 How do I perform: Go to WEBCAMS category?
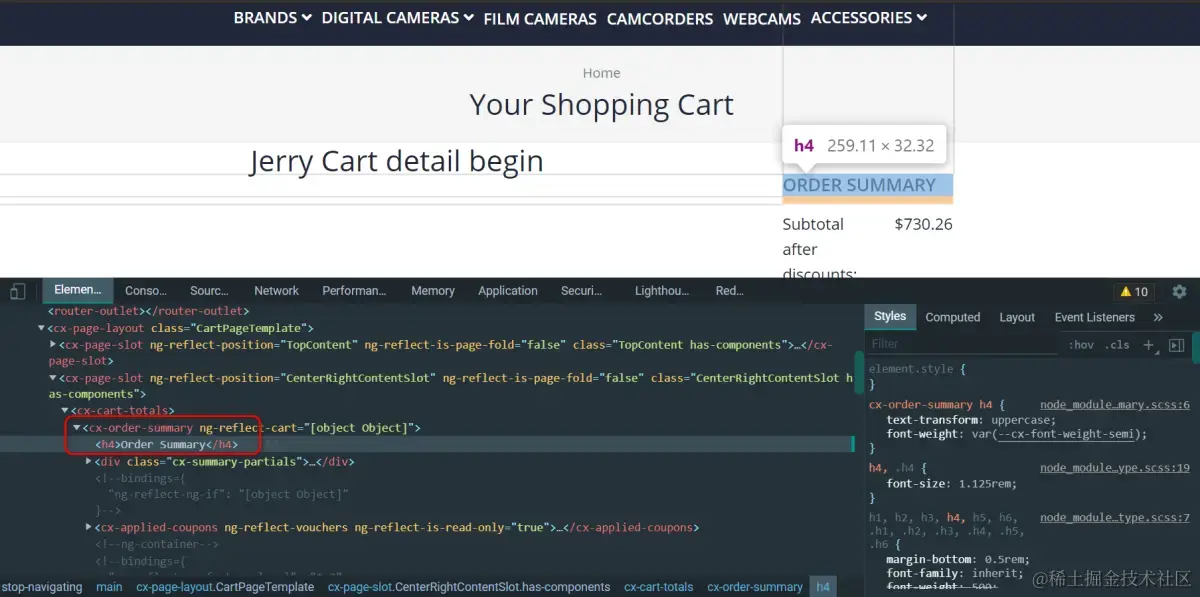tap(762, 19)
